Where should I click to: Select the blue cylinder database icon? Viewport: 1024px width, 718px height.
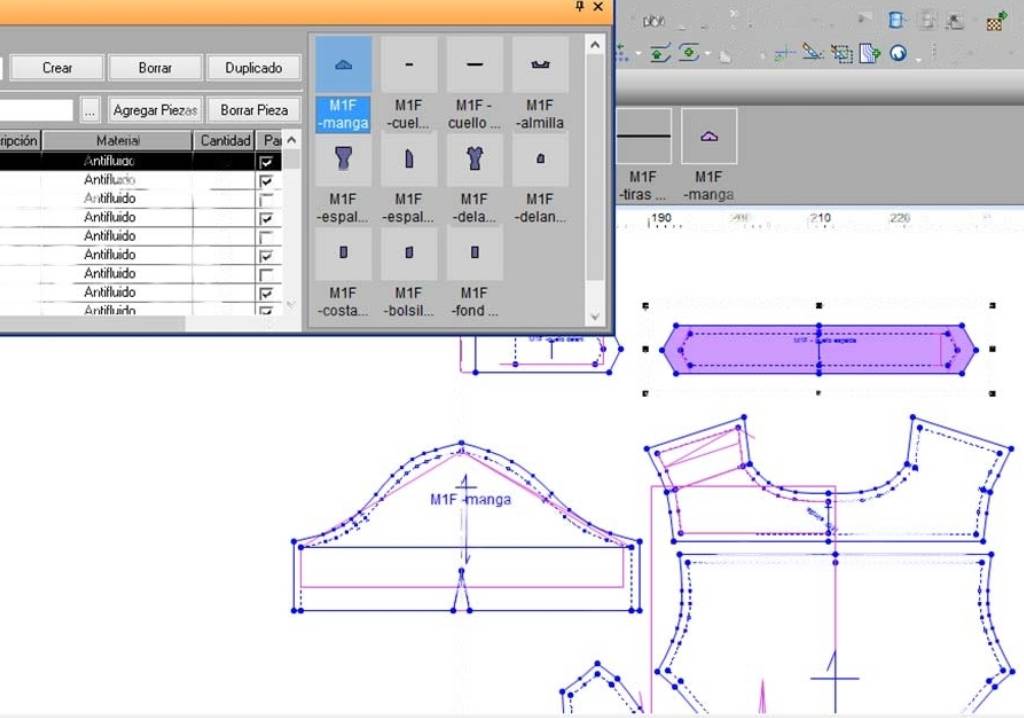pyautogui.click(x=897, y=20)
